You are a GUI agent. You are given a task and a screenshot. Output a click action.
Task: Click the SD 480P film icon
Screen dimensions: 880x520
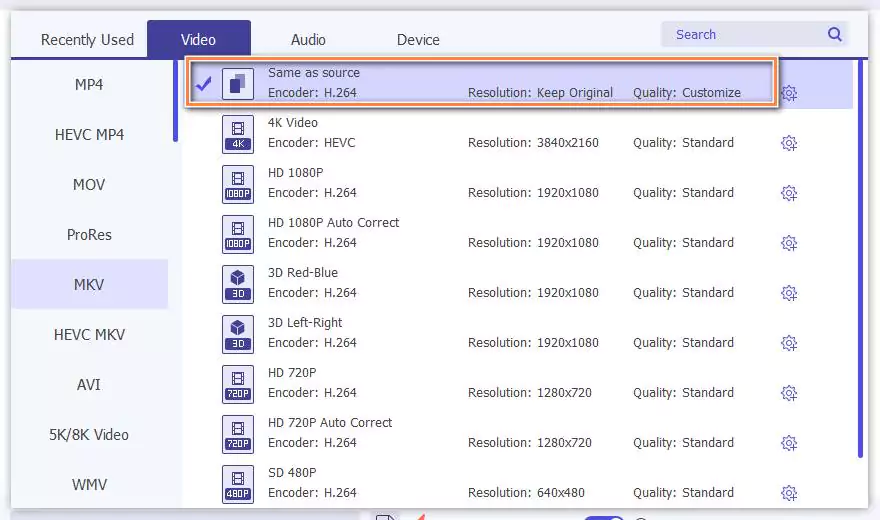pyautogui.click(x=238, y=484)
